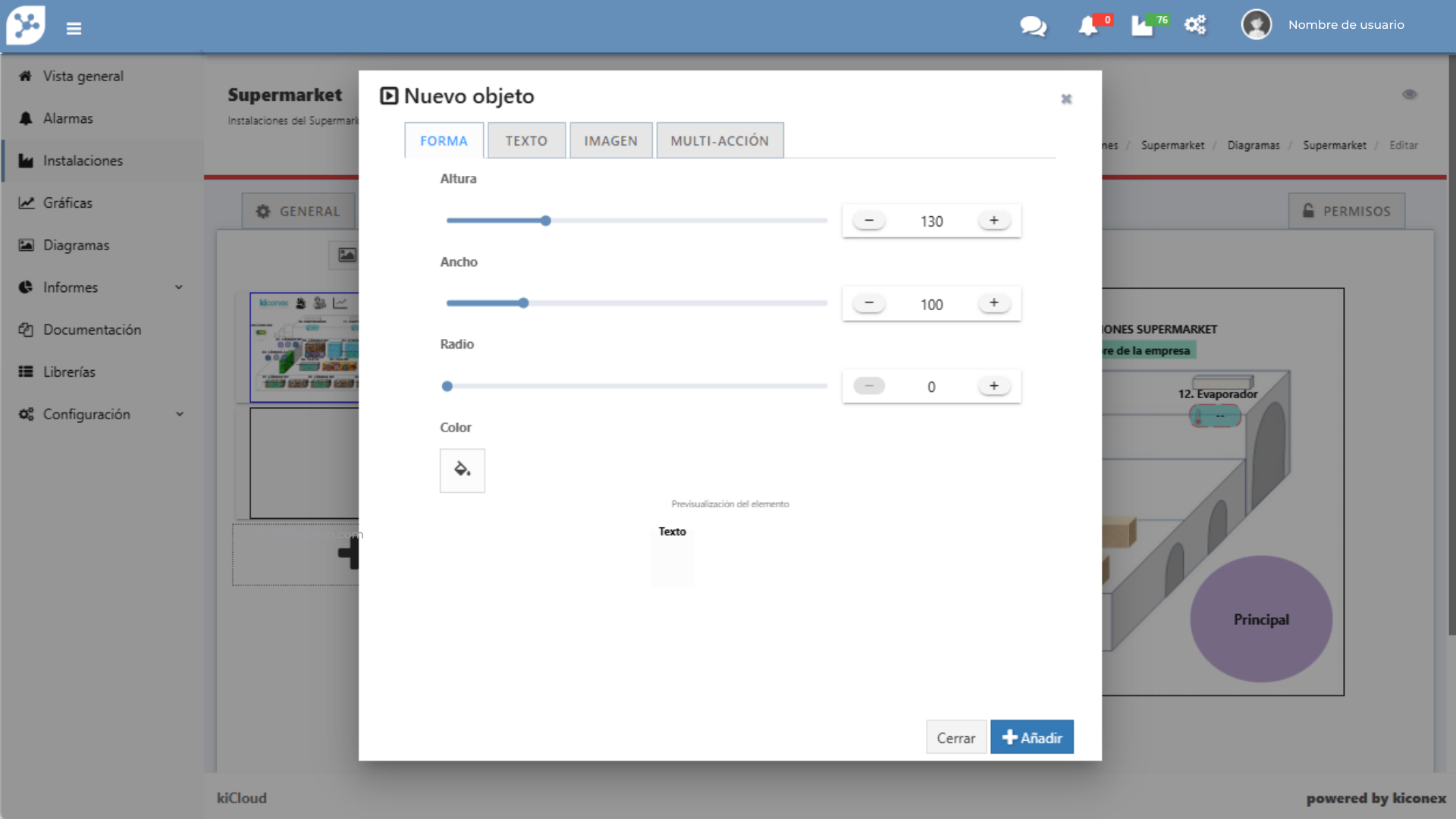
Task: Click the Añadir button
Action: tap(1031, 737)
